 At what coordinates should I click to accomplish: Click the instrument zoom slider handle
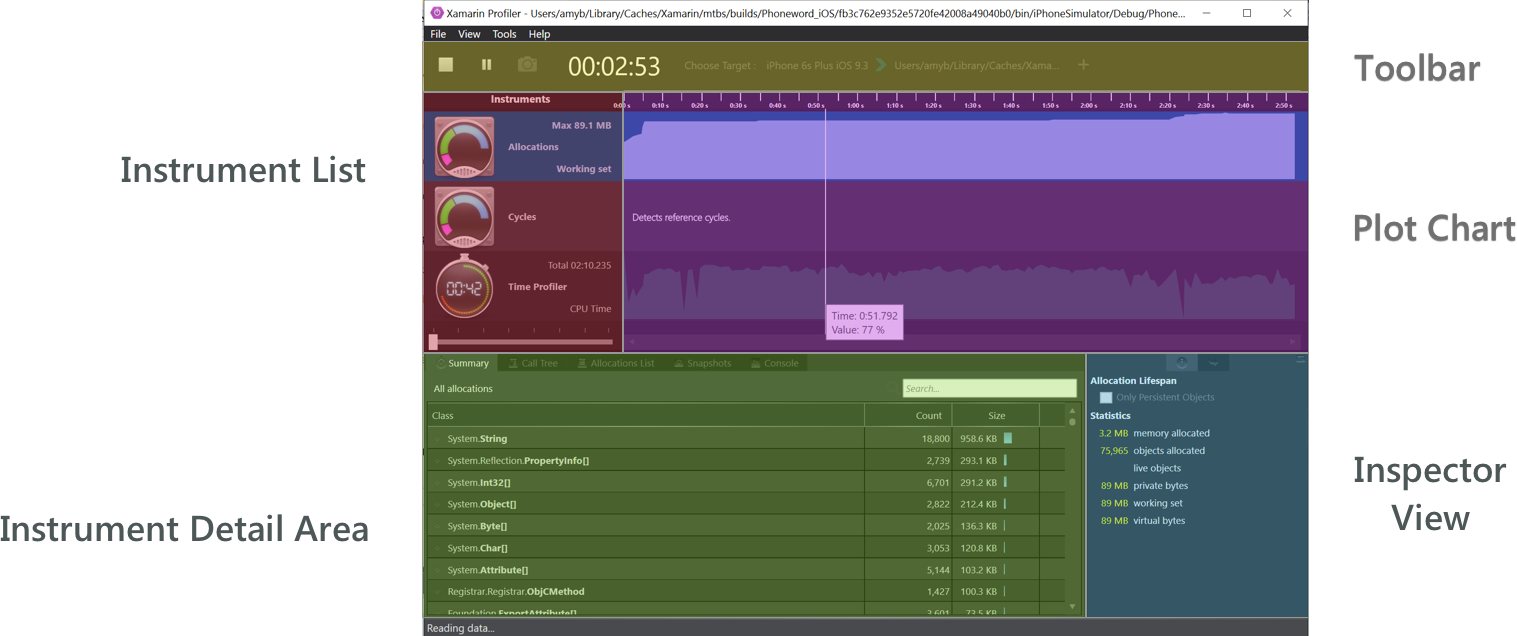click(433, 342)
